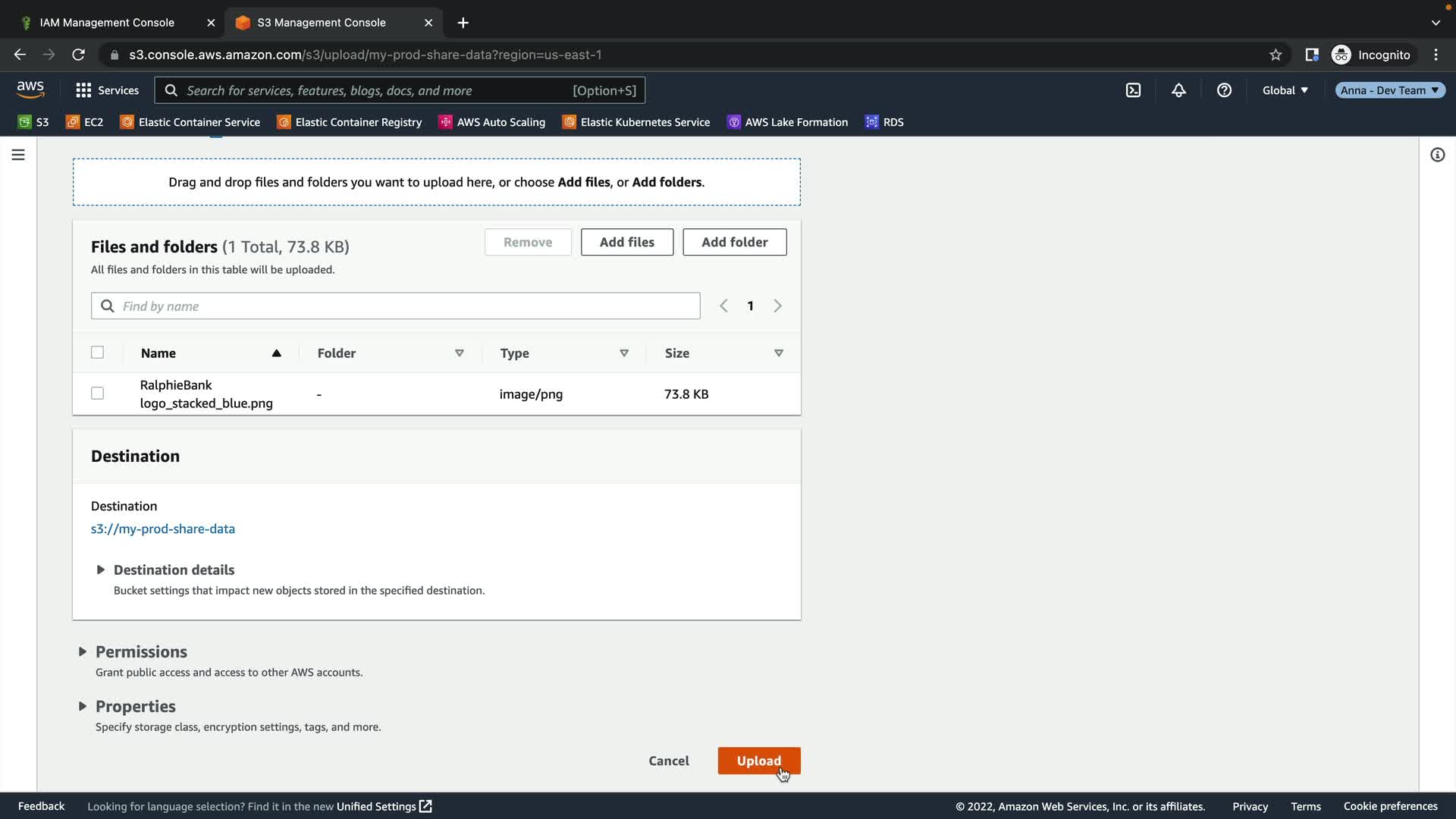Open the side navigation hamburger menu
1456x819 pixels.
(18, 155)
